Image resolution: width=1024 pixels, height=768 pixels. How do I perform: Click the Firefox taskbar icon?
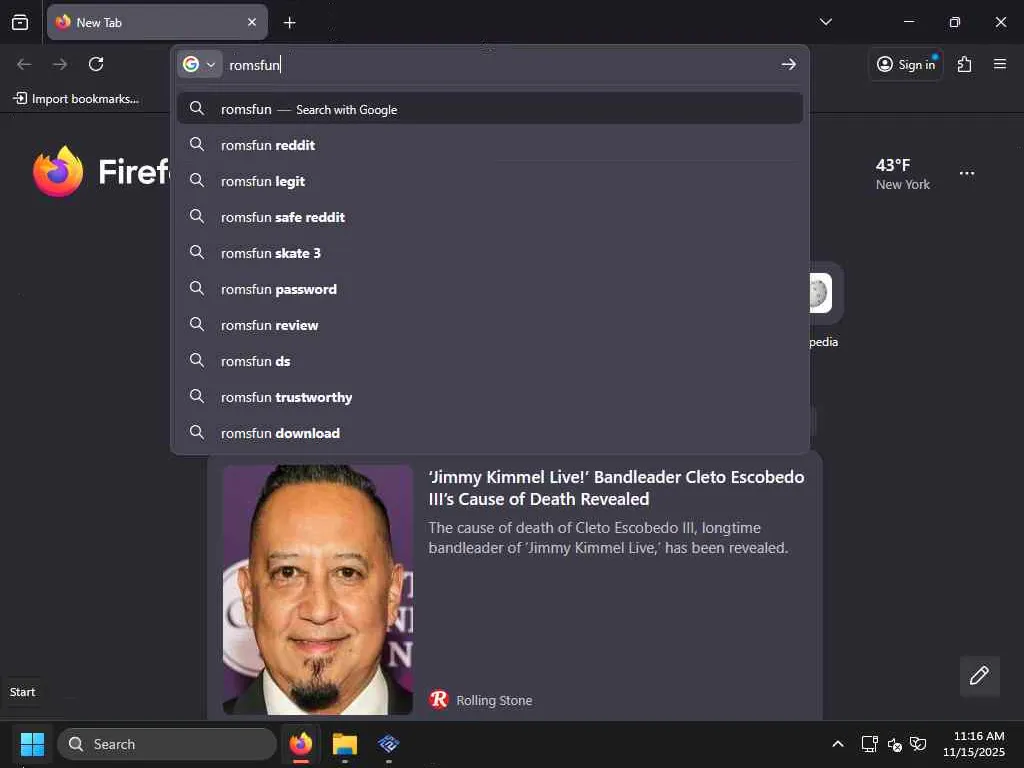(x=300, y=744)
